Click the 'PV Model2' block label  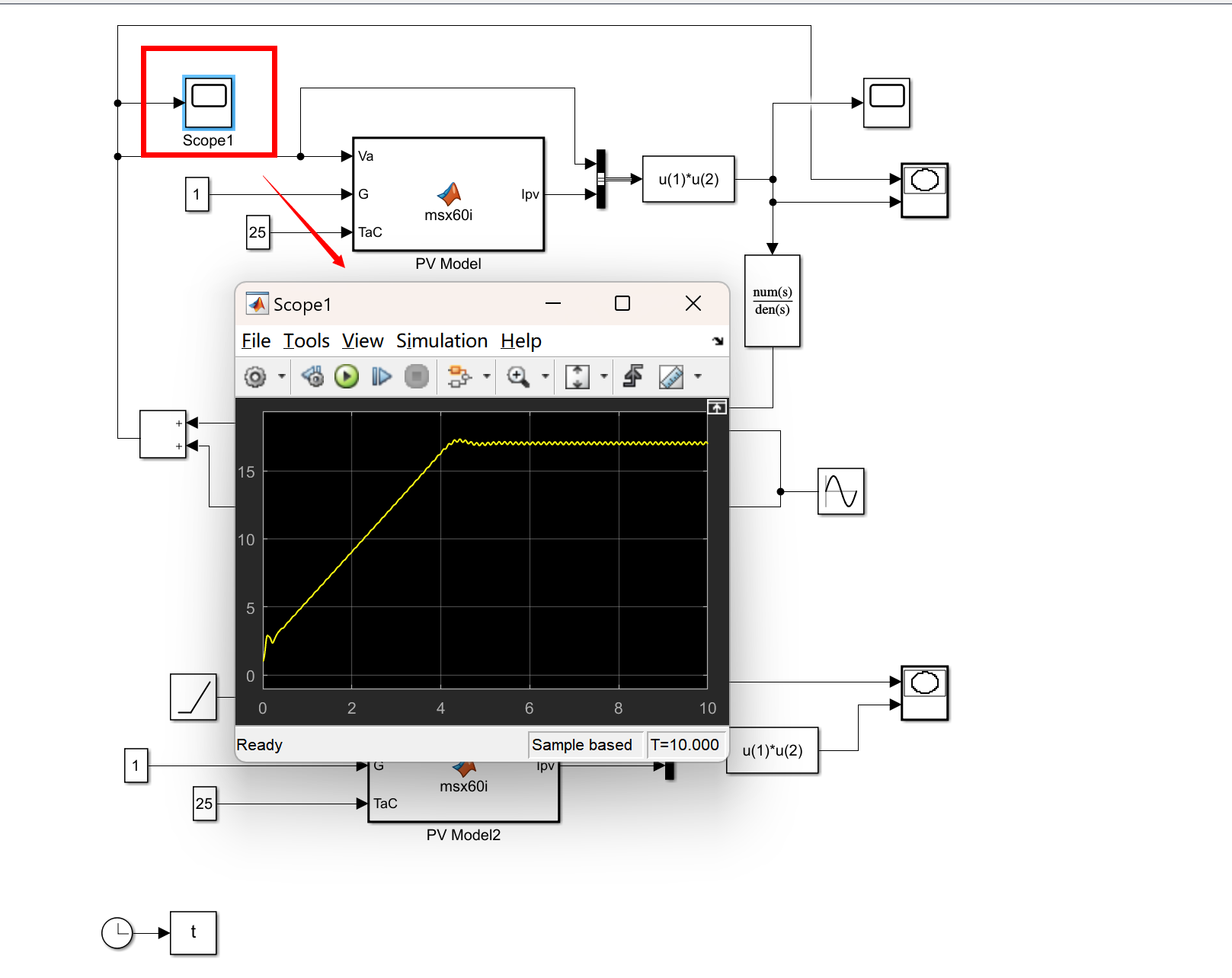tap(463, 835)
